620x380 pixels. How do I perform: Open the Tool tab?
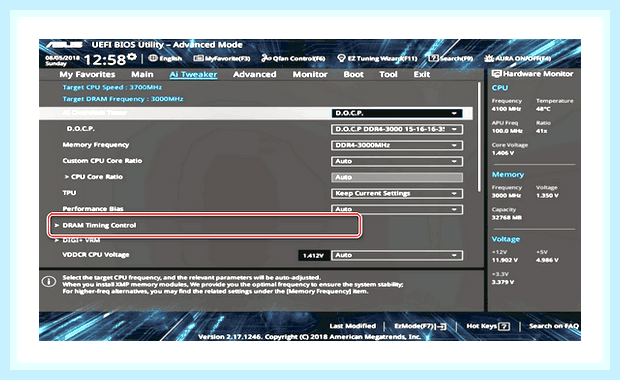tap(388, 74)
